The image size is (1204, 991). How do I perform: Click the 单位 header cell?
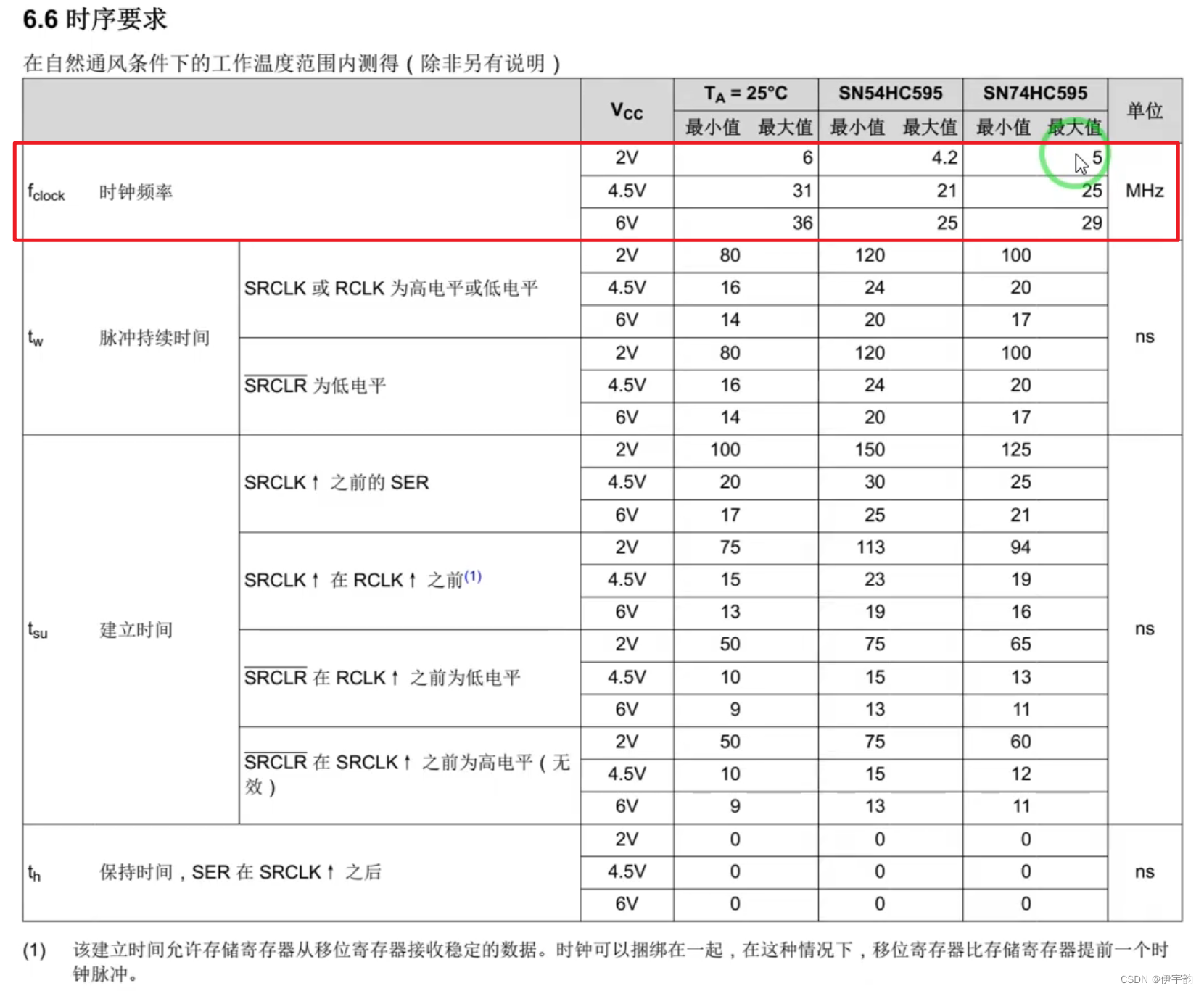click(x=1145, y=110)
